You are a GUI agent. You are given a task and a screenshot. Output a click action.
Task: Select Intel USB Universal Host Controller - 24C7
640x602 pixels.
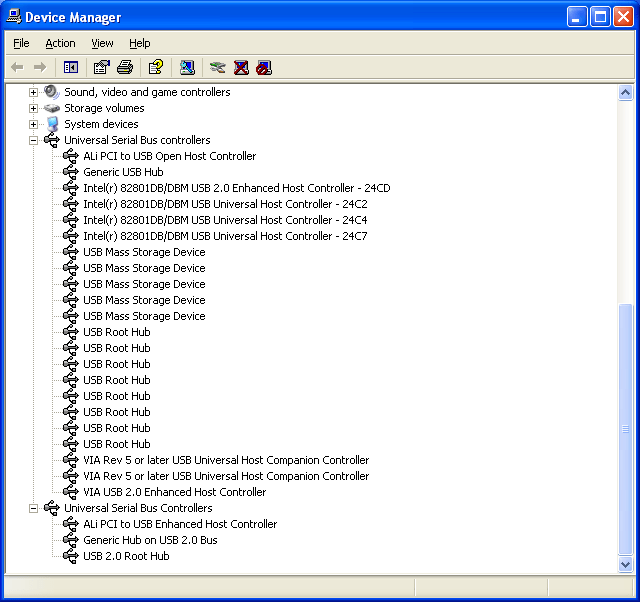225,236
